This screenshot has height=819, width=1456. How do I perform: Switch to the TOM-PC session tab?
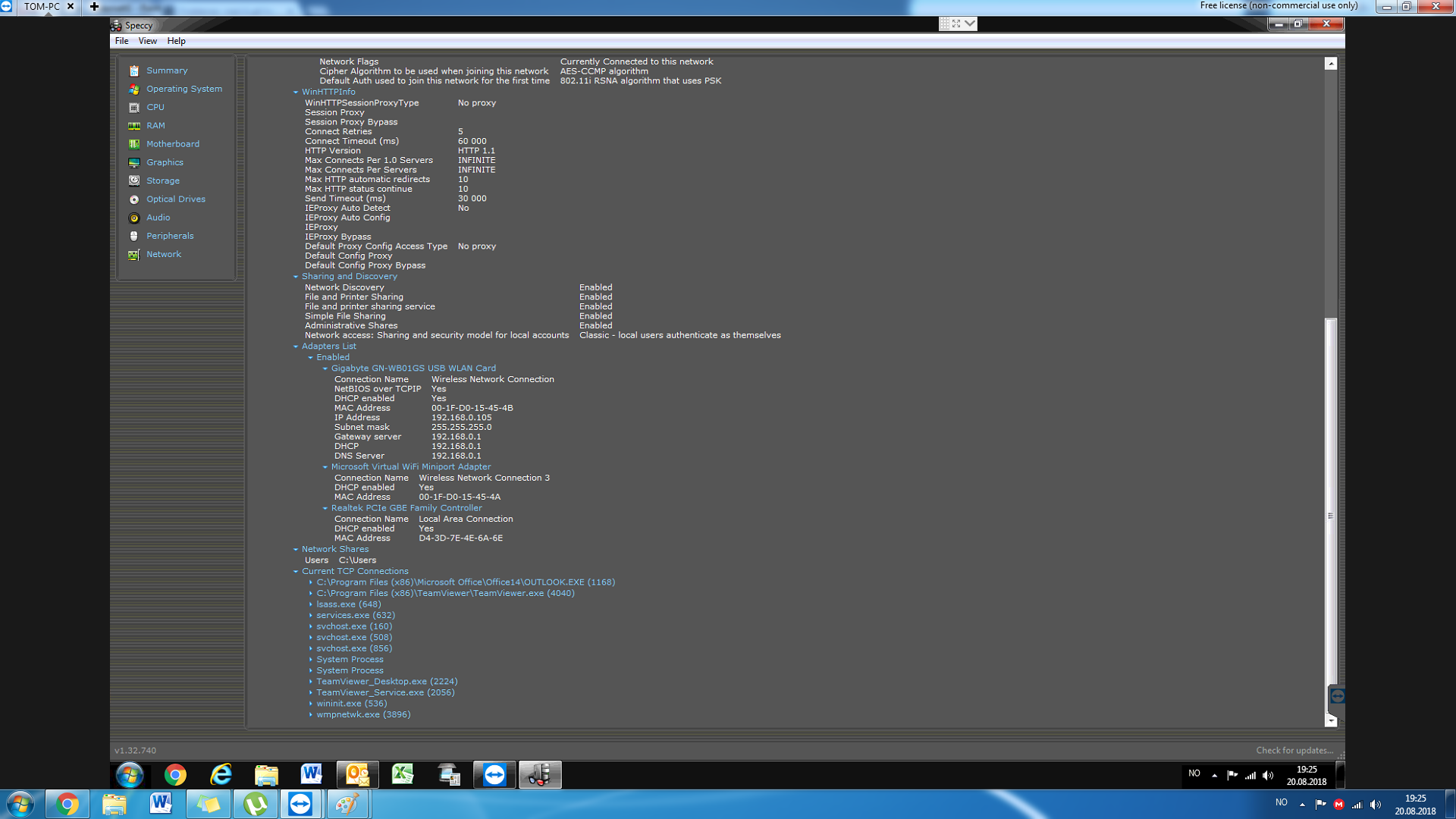tap(42, 6)
